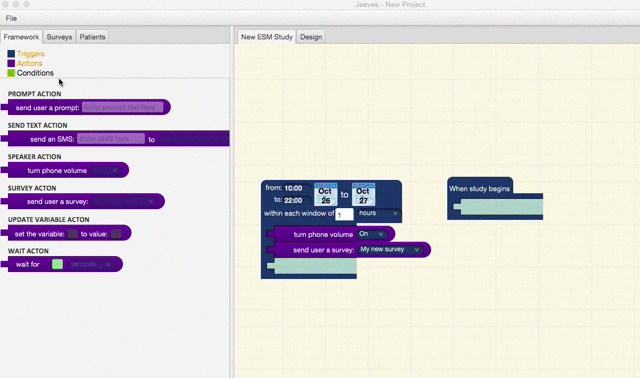Click the green Conditions color square
Image resolution: width=640 pixels, height=378 pixels.
[x=11, y=73]
